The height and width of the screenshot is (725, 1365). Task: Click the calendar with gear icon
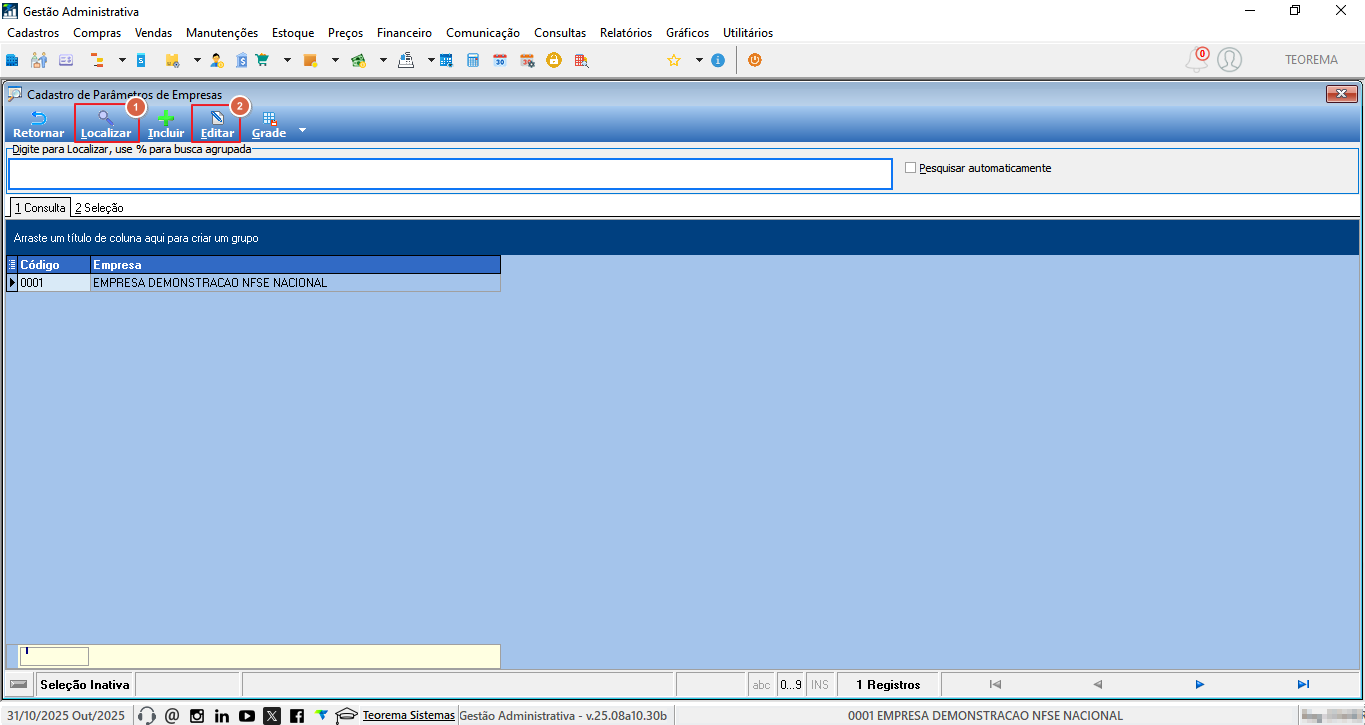click(x=526, y=60)
